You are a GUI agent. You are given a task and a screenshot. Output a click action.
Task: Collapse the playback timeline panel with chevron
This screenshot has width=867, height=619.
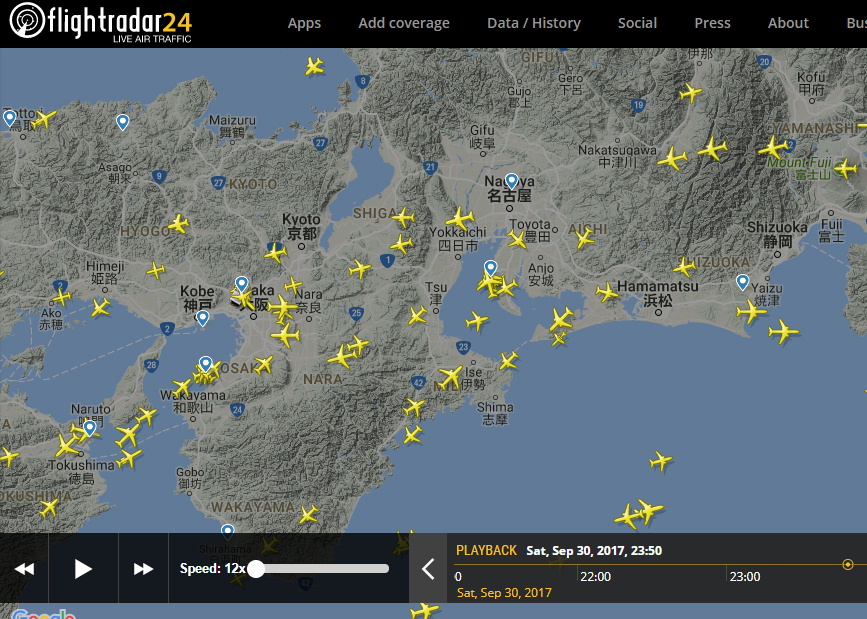point(428,569)
